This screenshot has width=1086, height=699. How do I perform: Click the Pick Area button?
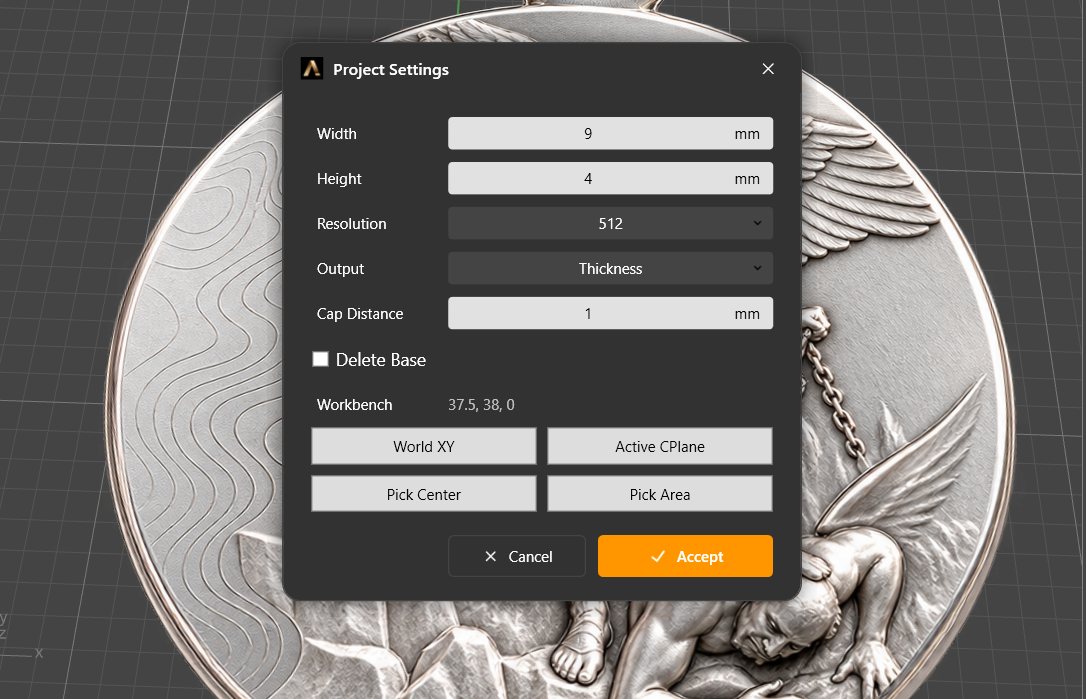(660, 495)
